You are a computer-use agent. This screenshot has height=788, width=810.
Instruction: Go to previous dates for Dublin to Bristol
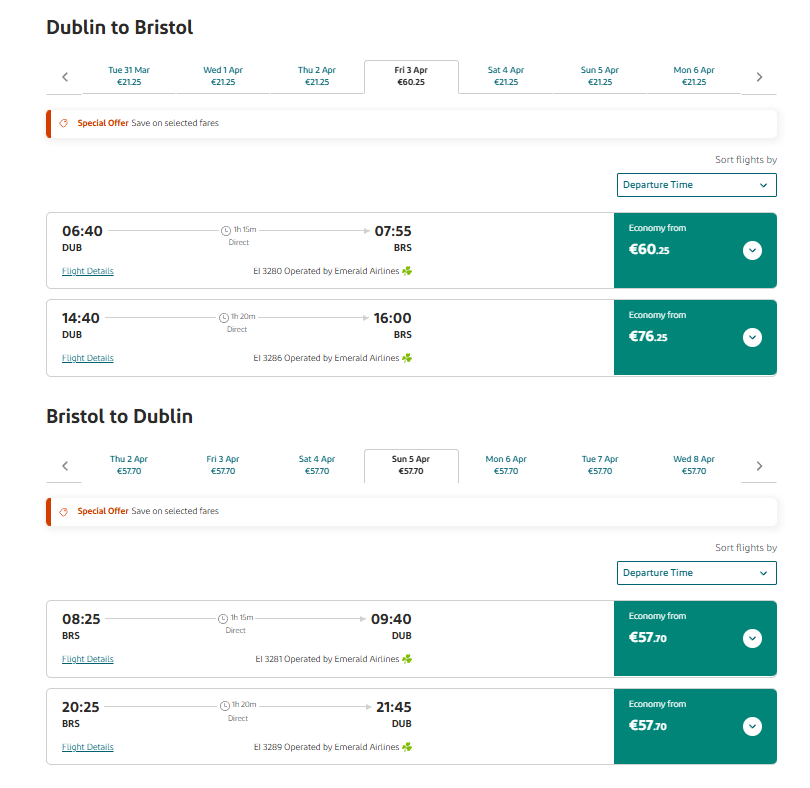coord(65,77)
